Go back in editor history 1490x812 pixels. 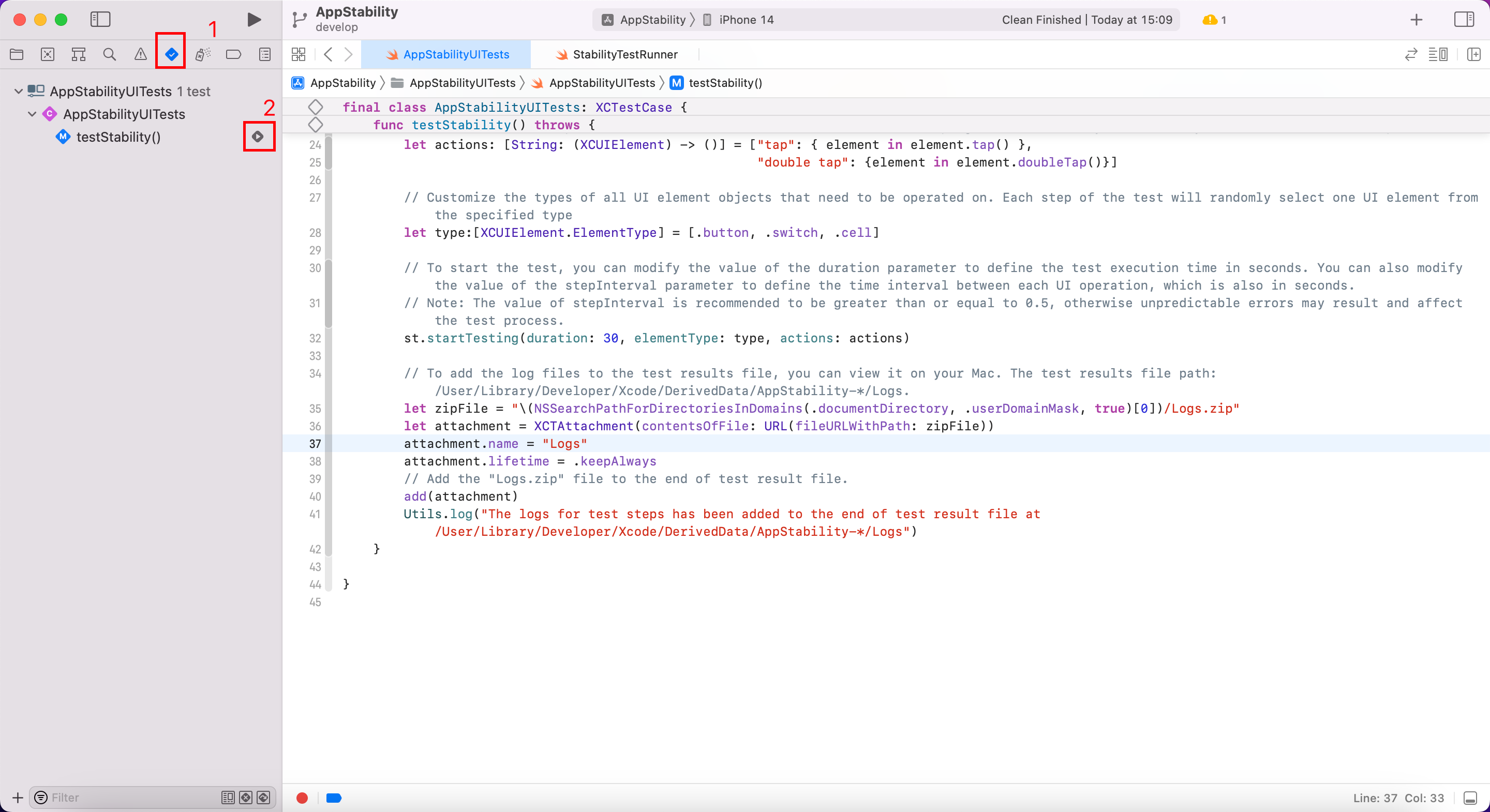click(328, 54)
